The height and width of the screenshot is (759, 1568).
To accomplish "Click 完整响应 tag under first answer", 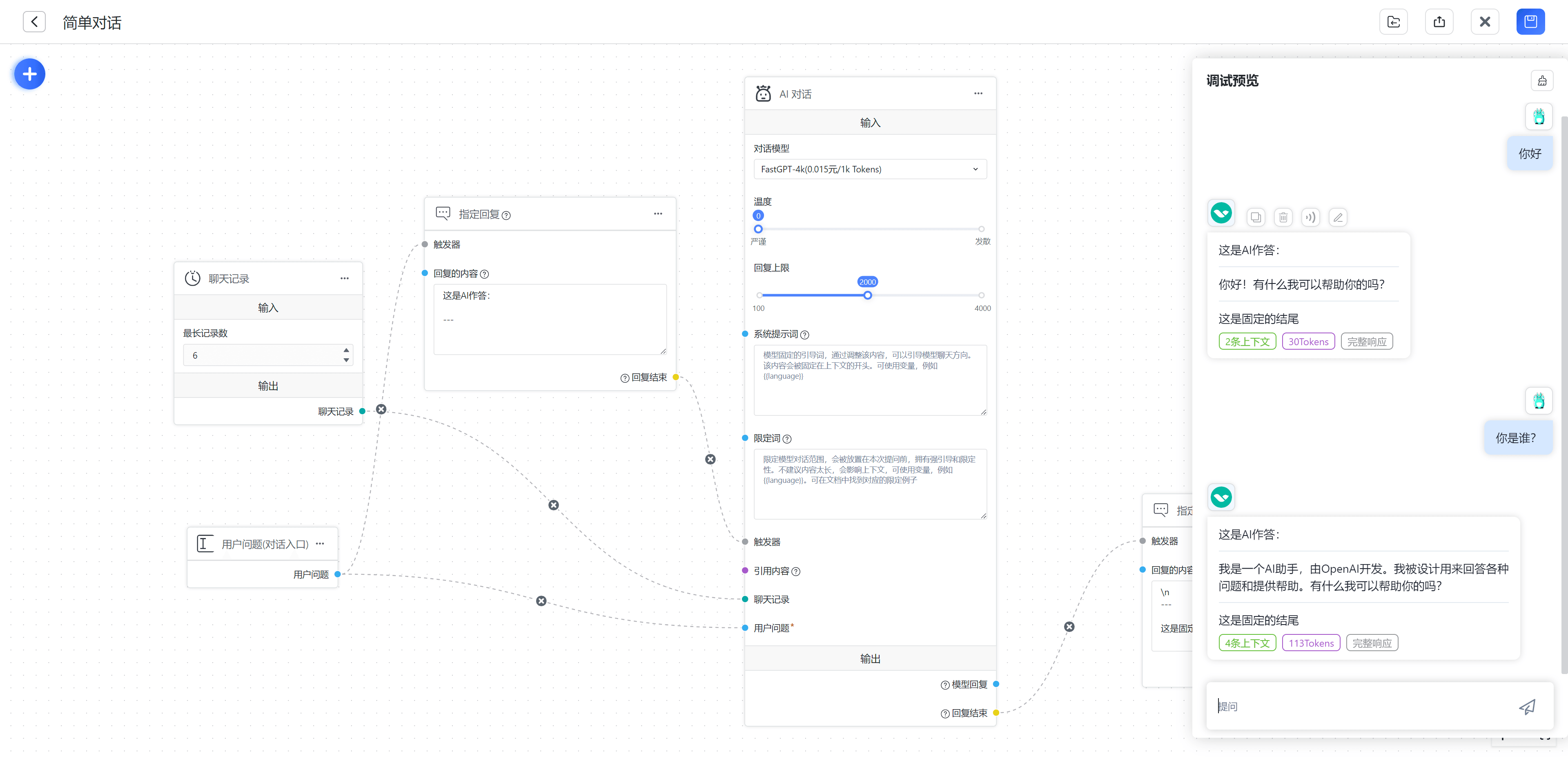I will [1367, 342].
